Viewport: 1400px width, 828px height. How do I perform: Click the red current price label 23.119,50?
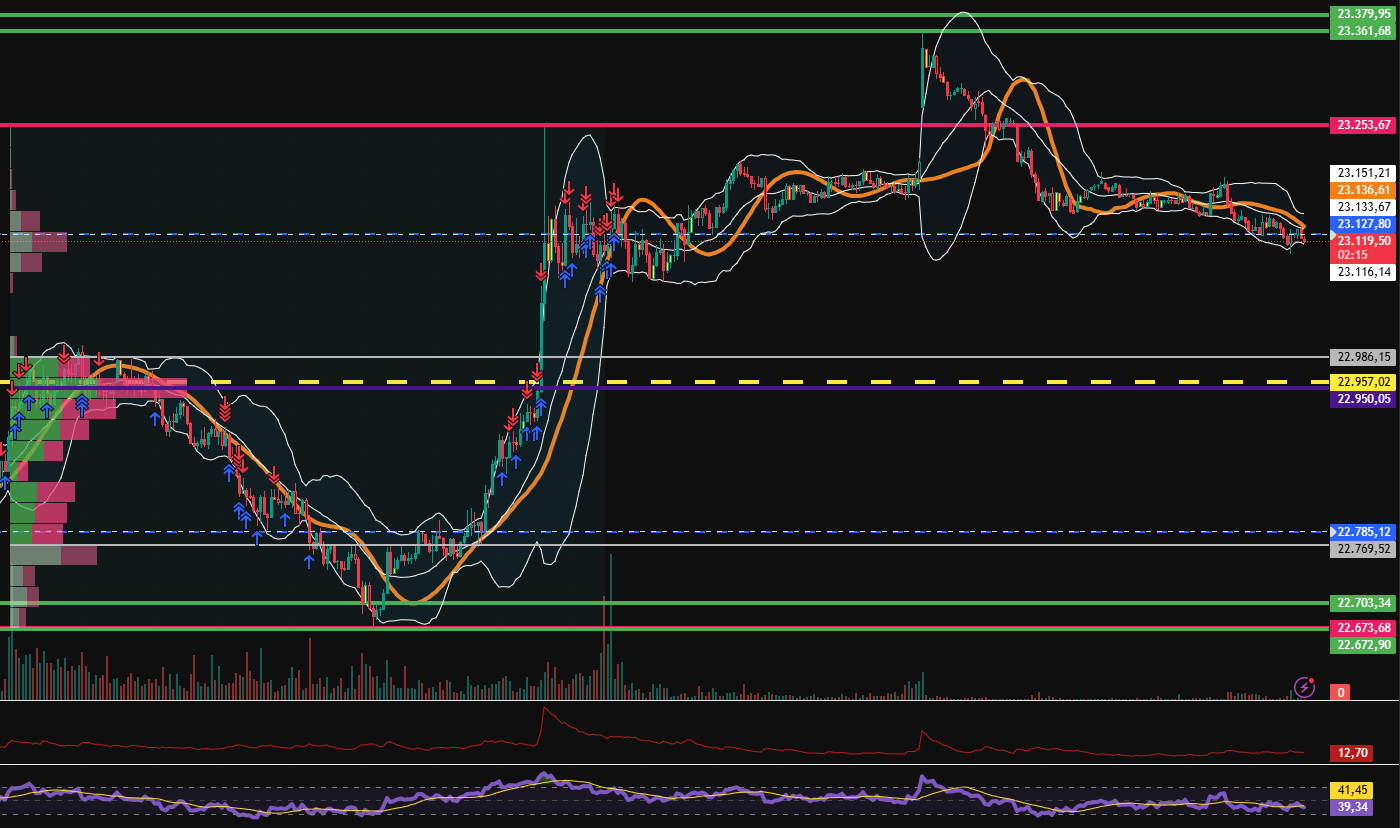[x=1365, y=241]
